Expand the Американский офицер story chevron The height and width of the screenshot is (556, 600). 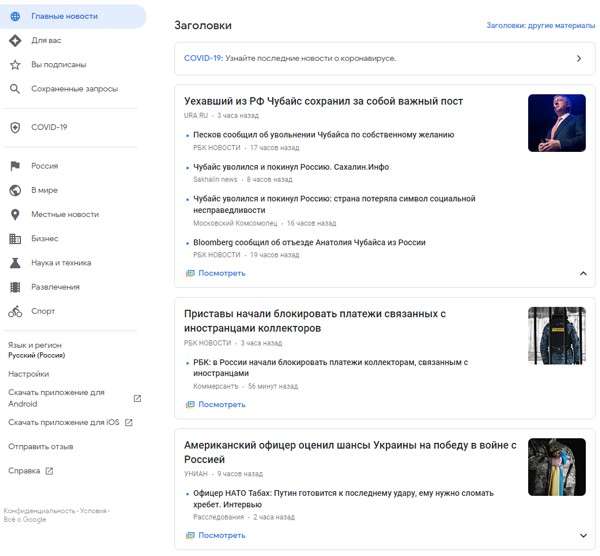coord(583,535)
